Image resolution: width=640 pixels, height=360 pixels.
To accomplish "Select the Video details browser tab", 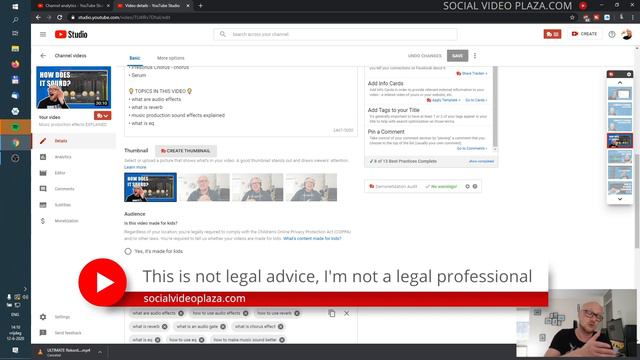I will (152, 6).
